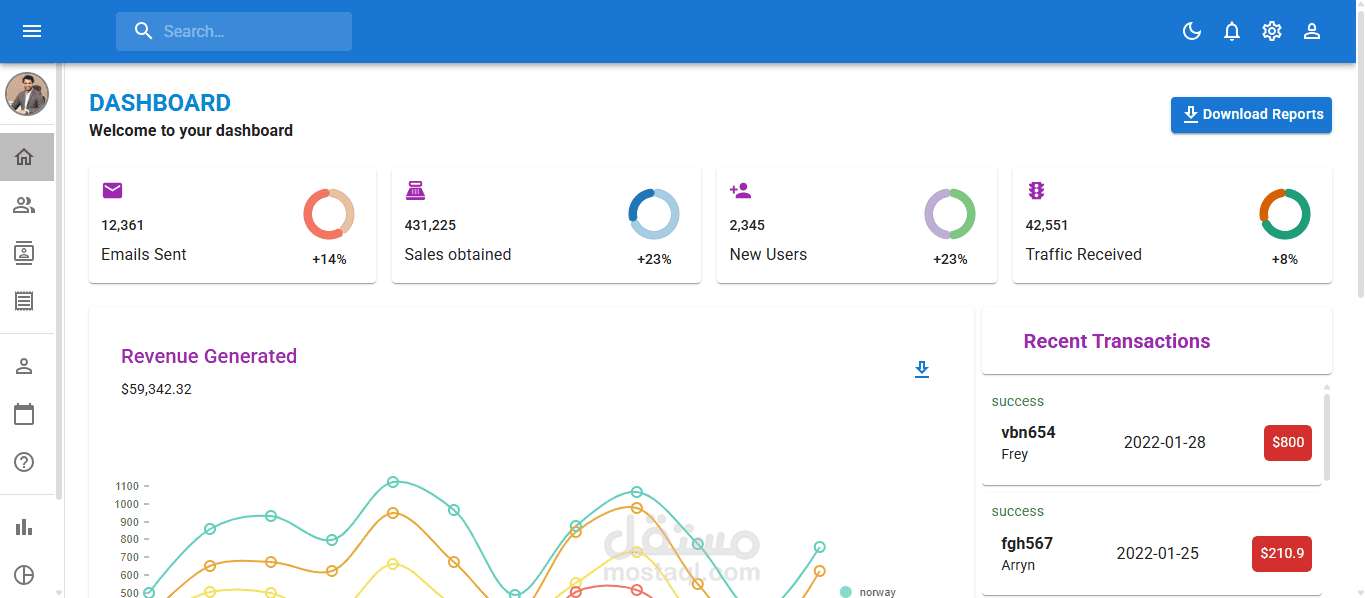Screen dimensions: 1365x598
Task: Click the 42,551 traffic count
Action: [1047, 225]
